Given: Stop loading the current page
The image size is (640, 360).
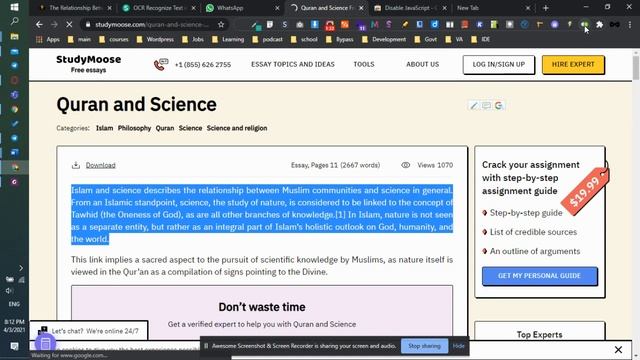Looking at the screenshot, I should pos(69,24).
